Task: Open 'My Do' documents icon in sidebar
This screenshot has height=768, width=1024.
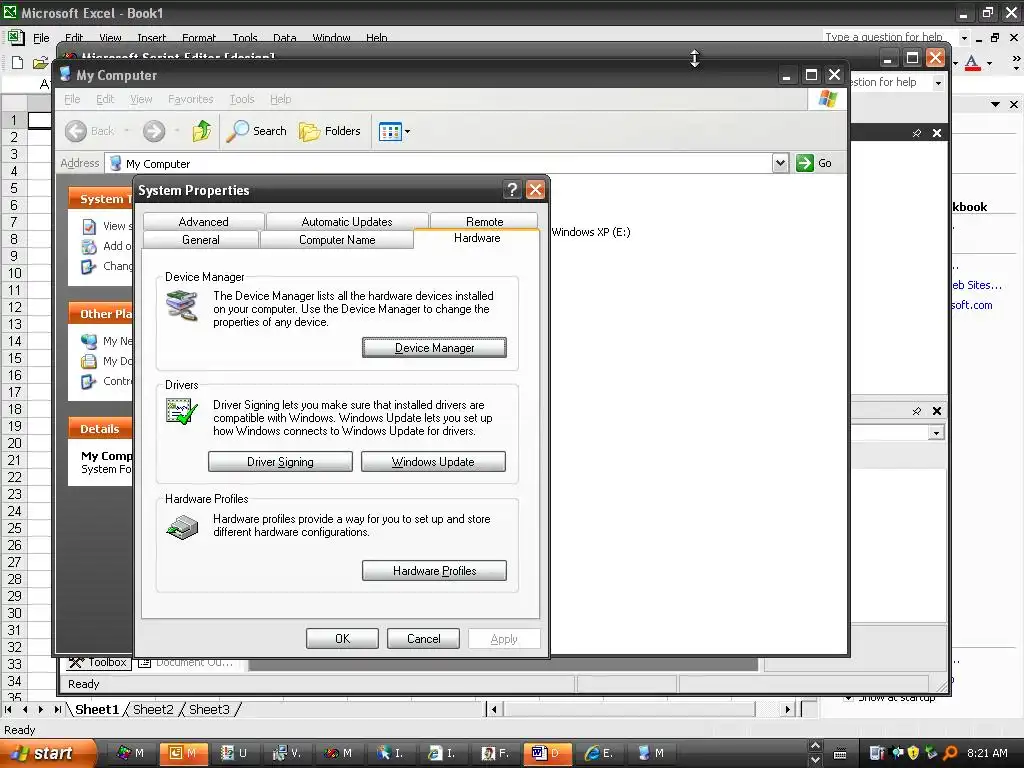Action: (x=89, y=361)
